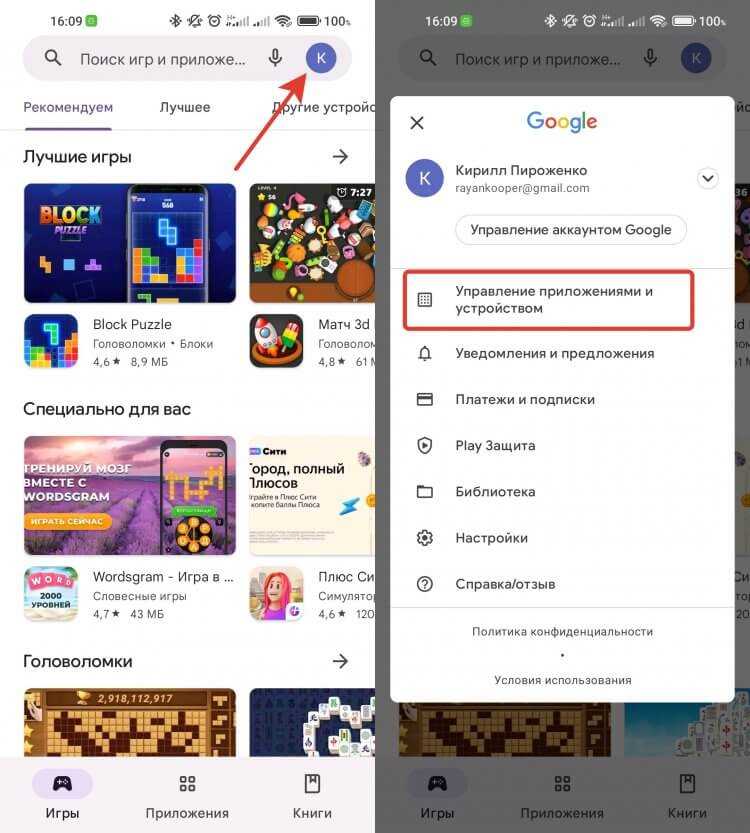Open Справка/отзыв help item
Screen dimensions: 750x833
coord(562,584)
